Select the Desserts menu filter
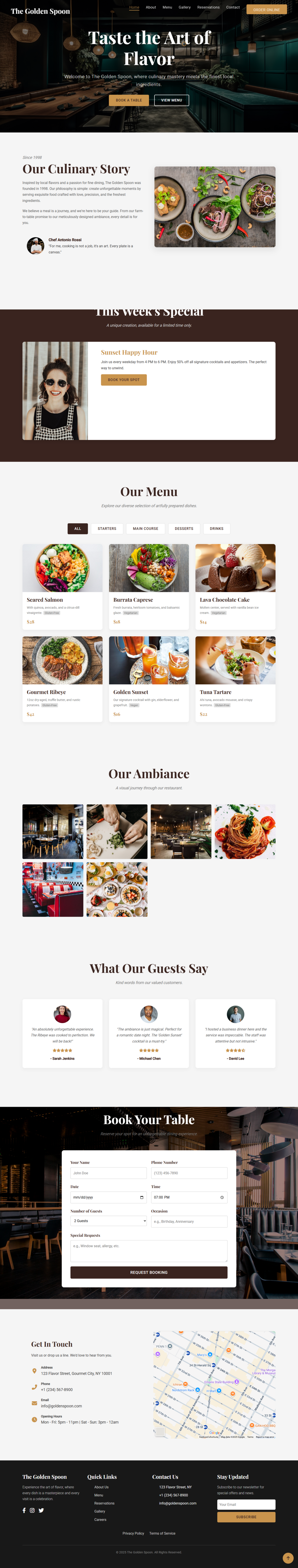This screenshot has width=298, height=1568. 184,528
